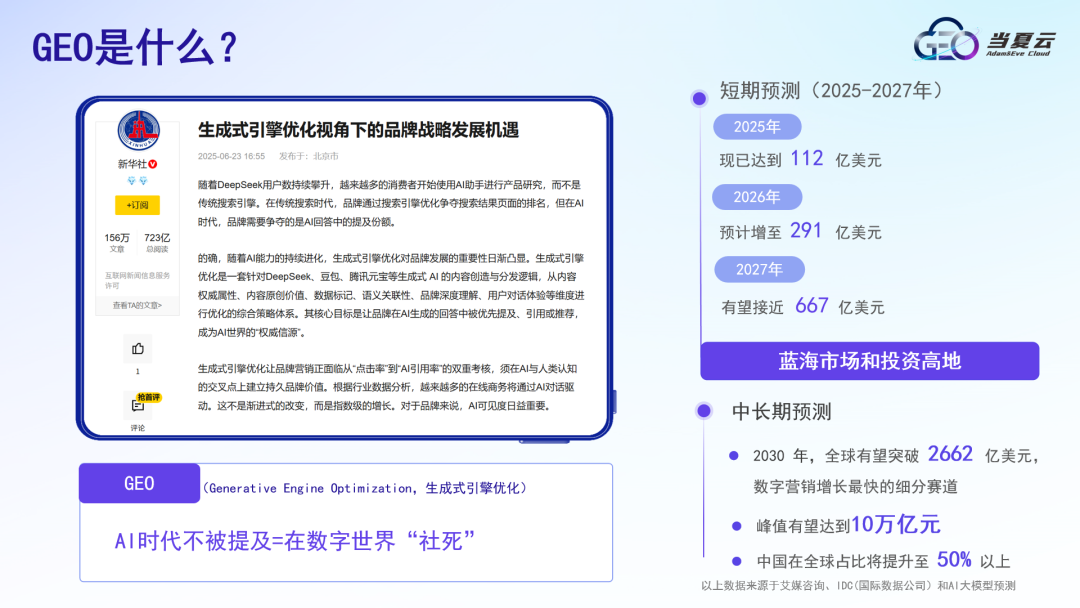Click the value 667 亿美元
Screen dimensions: 1080x608
(840, 306)
